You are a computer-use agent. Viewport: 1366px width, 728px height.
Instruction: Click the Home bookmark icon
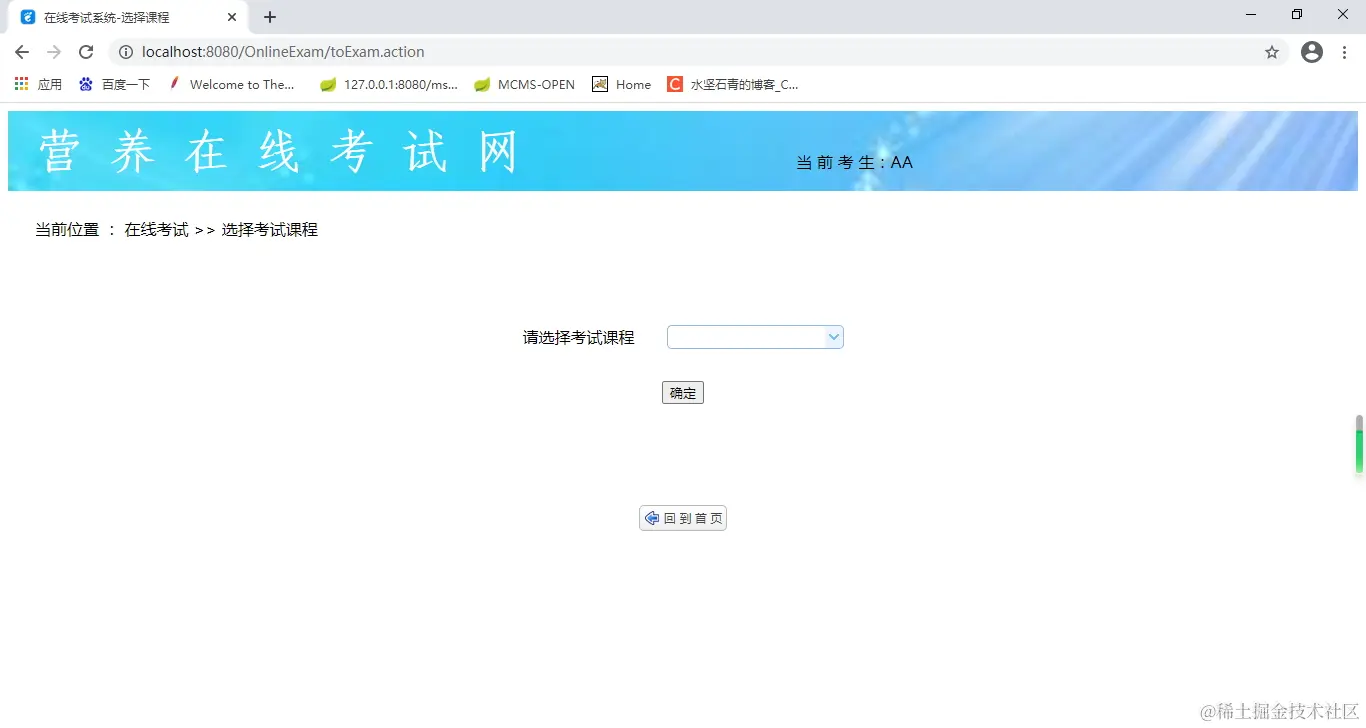[x=599, y=84]
